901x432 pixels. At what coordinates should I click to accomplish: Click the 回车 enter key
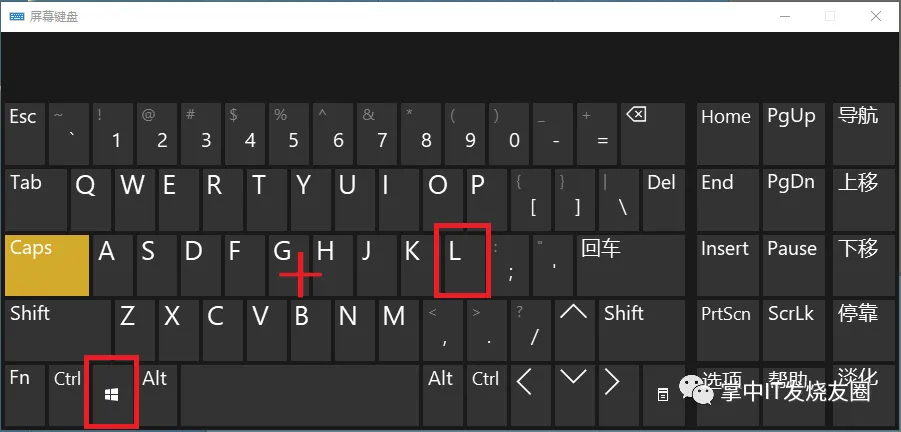631,265
